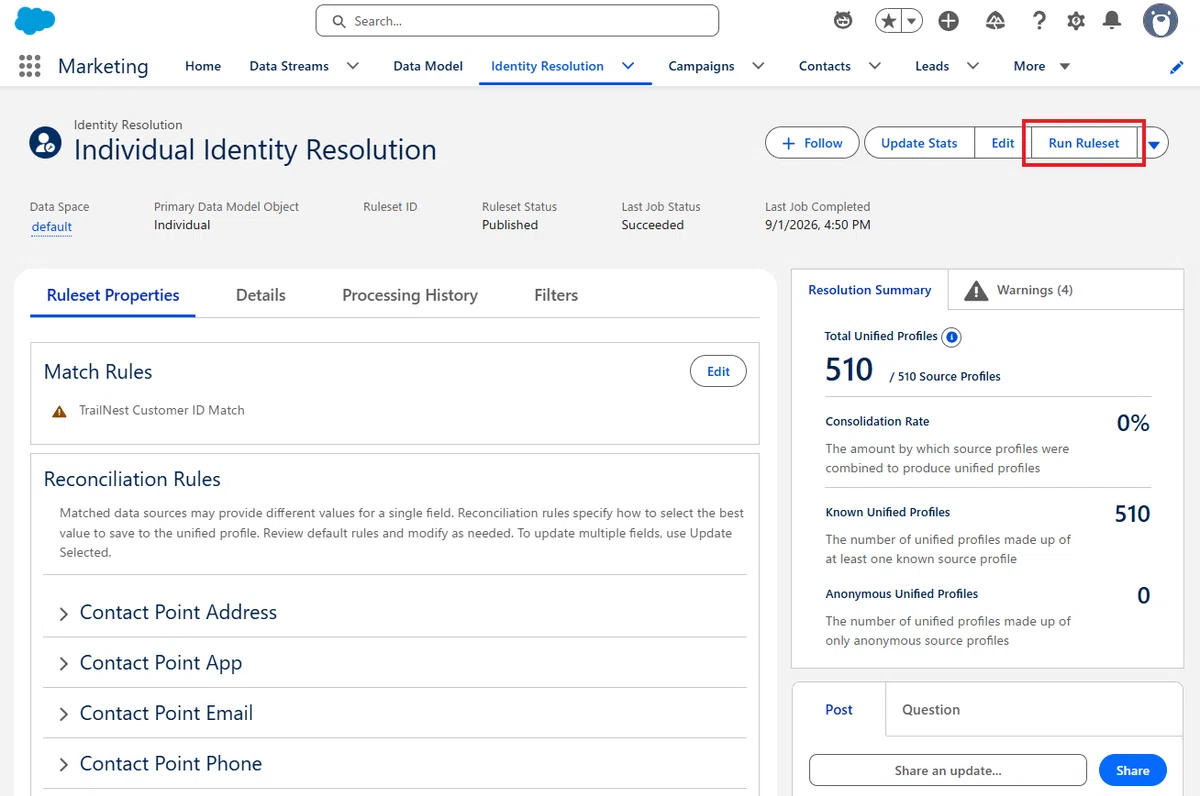Open the Data Model nav tab

coord(428,66)
